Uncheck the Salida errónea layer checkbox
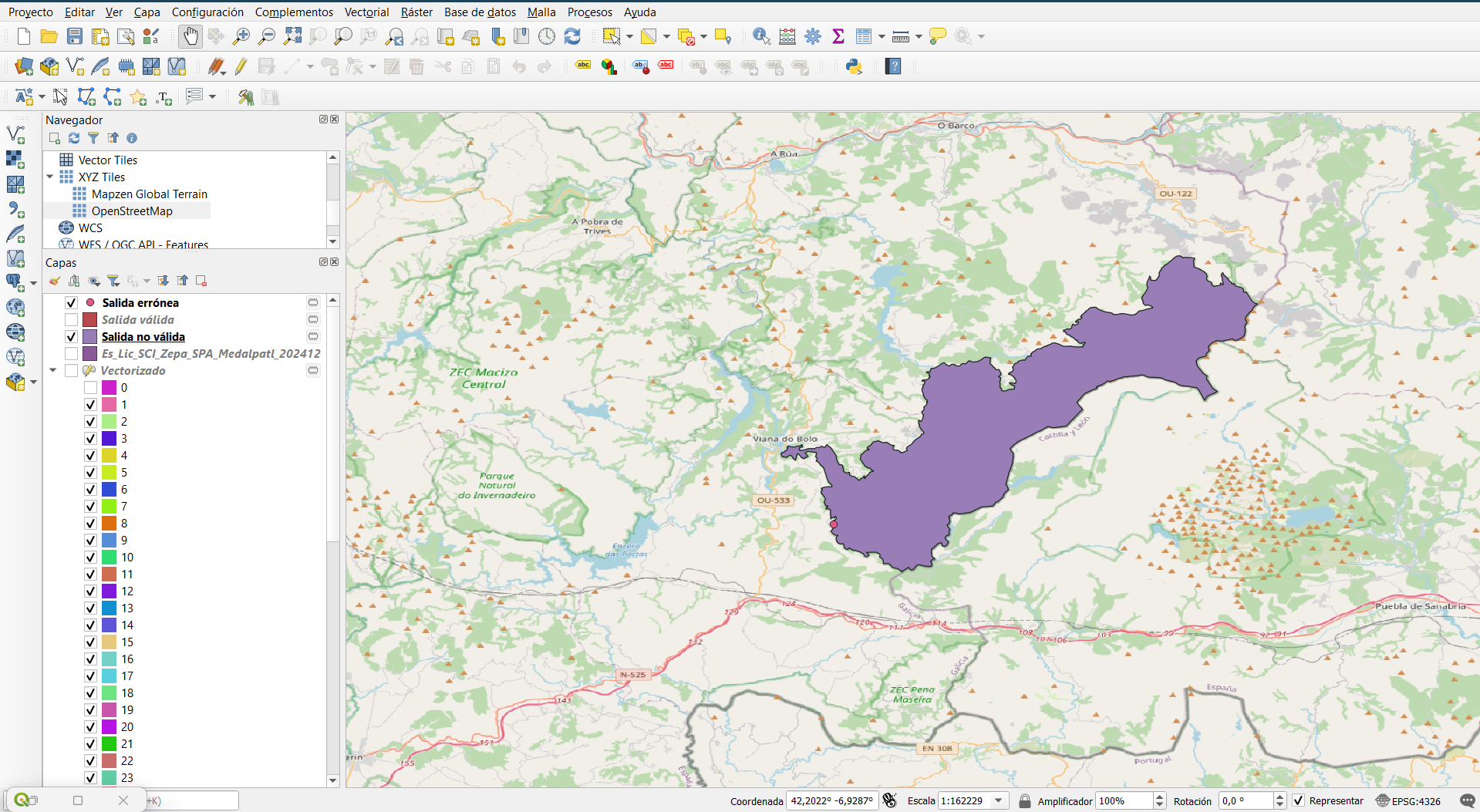The image size is (1480, 812). tap(72, 303)
